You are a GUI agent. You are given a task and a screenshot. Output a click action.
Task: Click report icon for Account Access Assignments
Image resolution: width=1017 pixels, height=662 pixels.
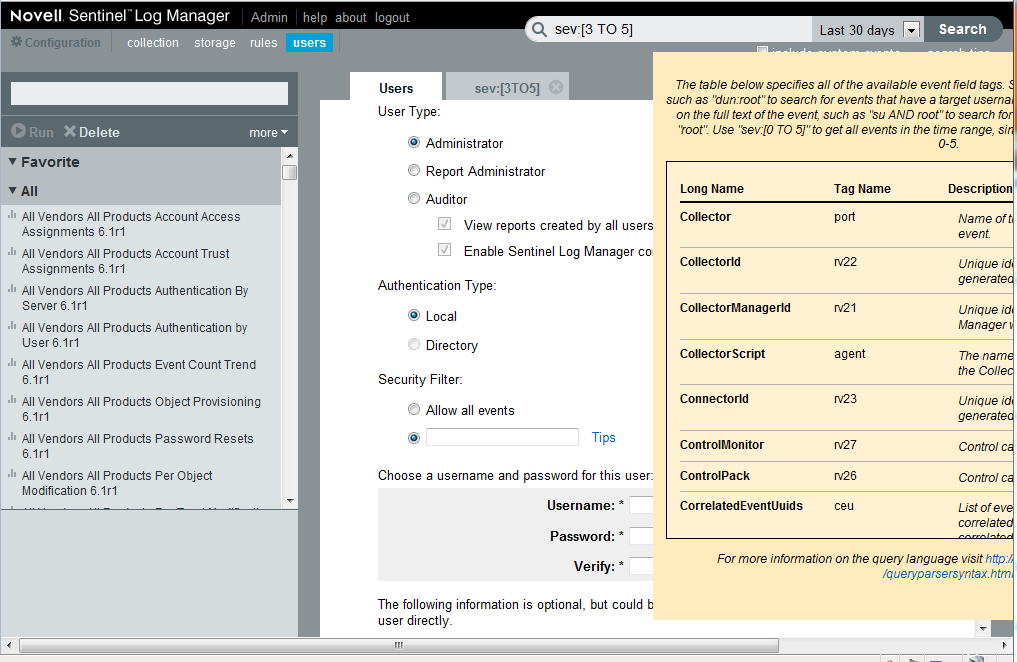coord(12,215)
